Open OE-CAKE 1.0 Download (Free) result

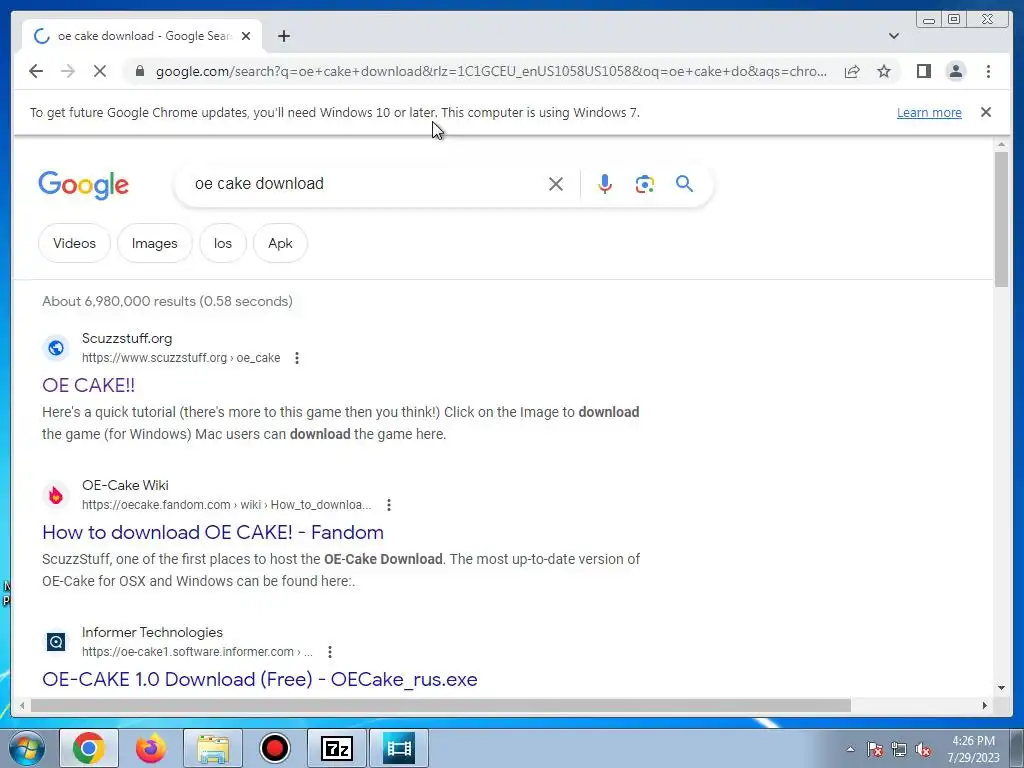coord(260,679)
